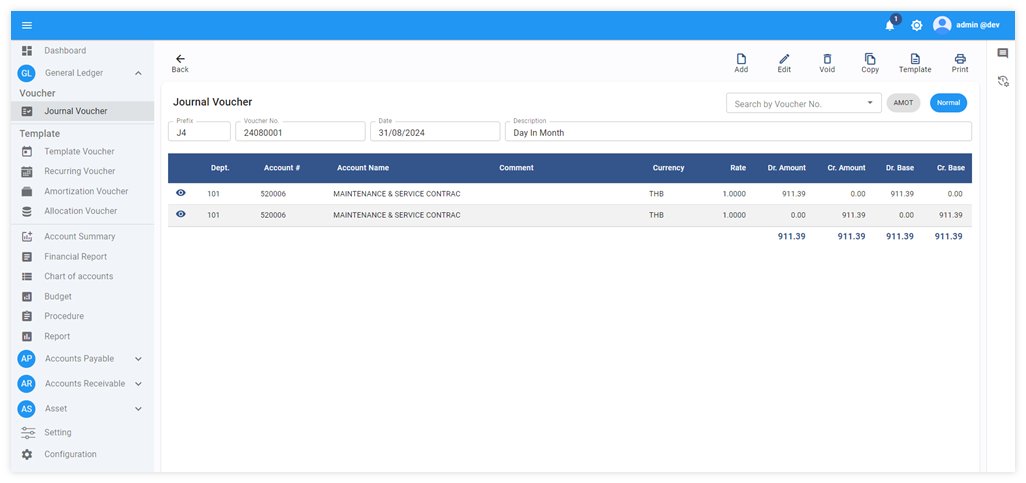Open the comments panel icon at right
Screen dimensions: 1026x483
point(1003,54)
